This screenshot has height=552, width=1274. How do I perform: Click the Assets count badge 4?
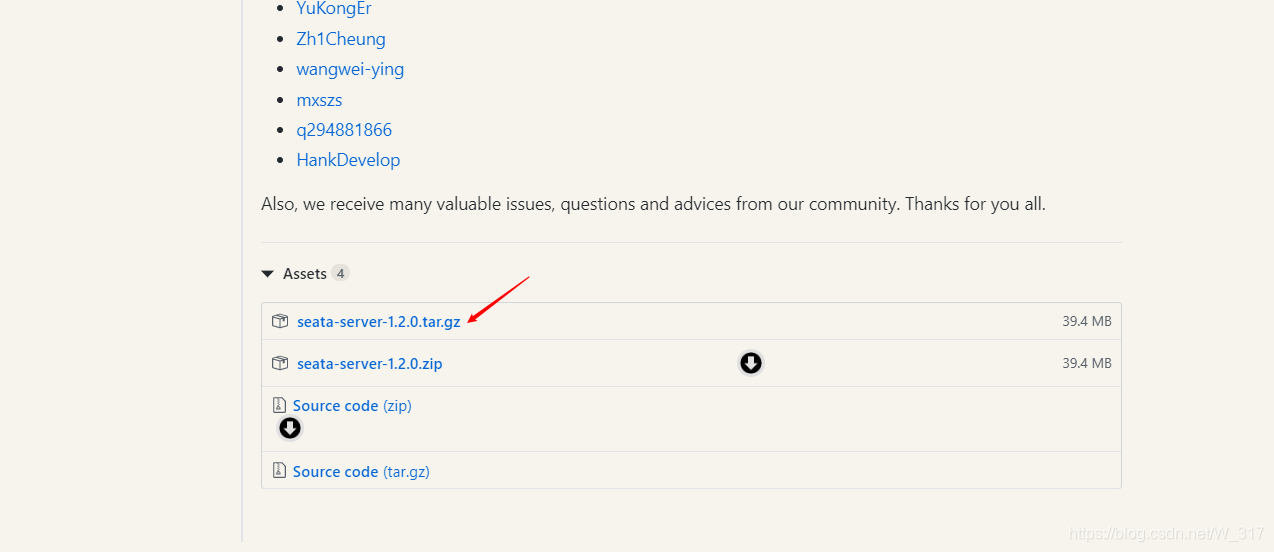340,273
